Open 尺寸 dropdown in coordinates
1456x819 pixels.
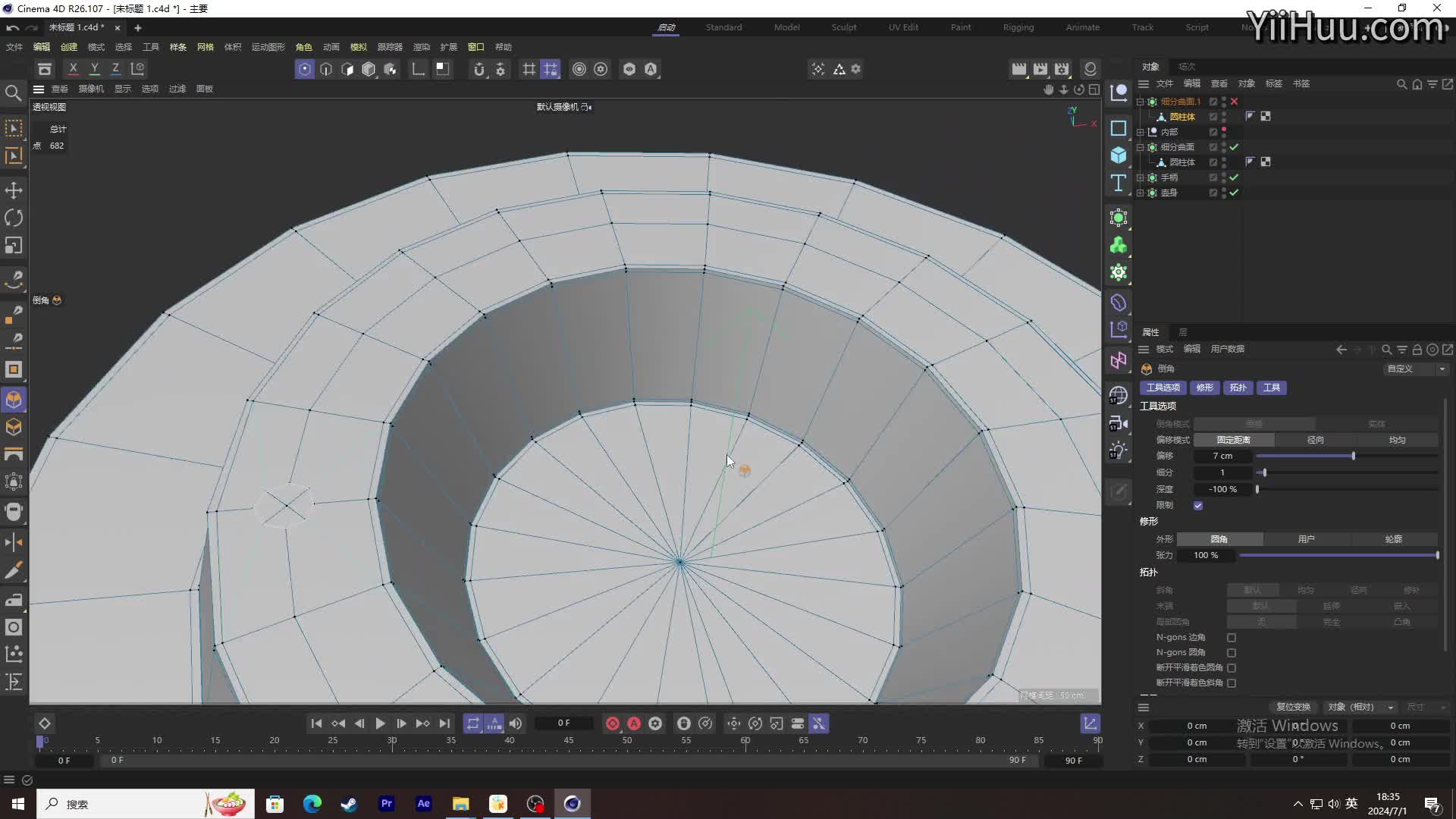(x=1426, y=708)
